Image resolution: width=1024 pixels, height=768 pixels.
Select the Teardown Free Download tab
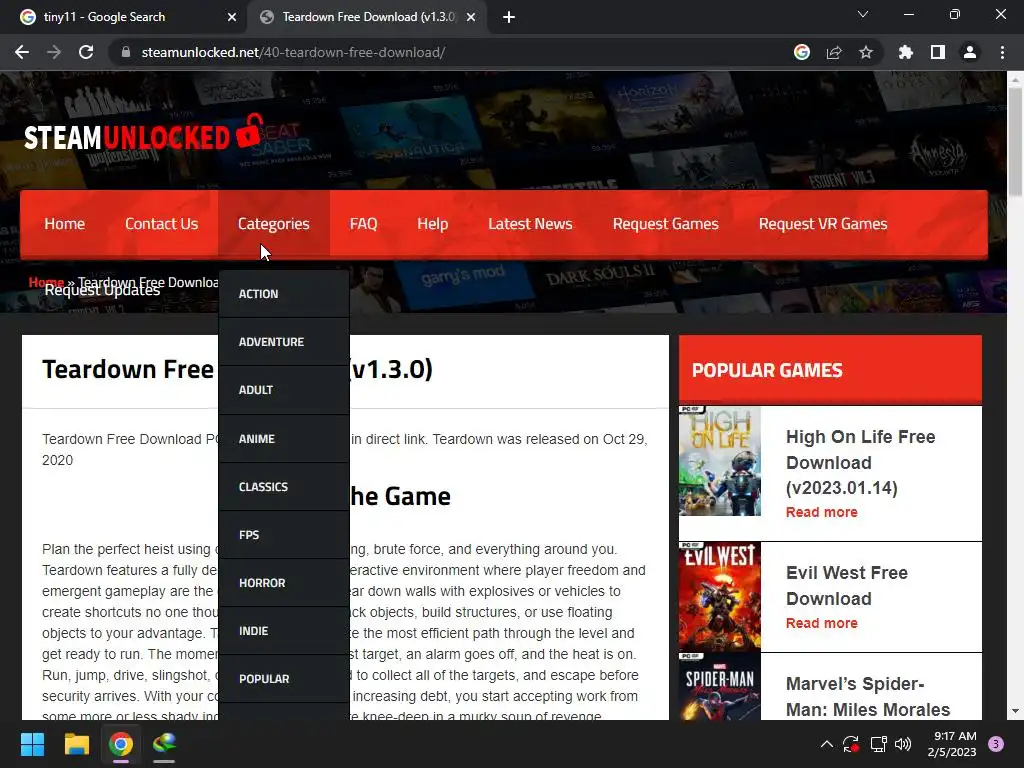pos(366,17)
